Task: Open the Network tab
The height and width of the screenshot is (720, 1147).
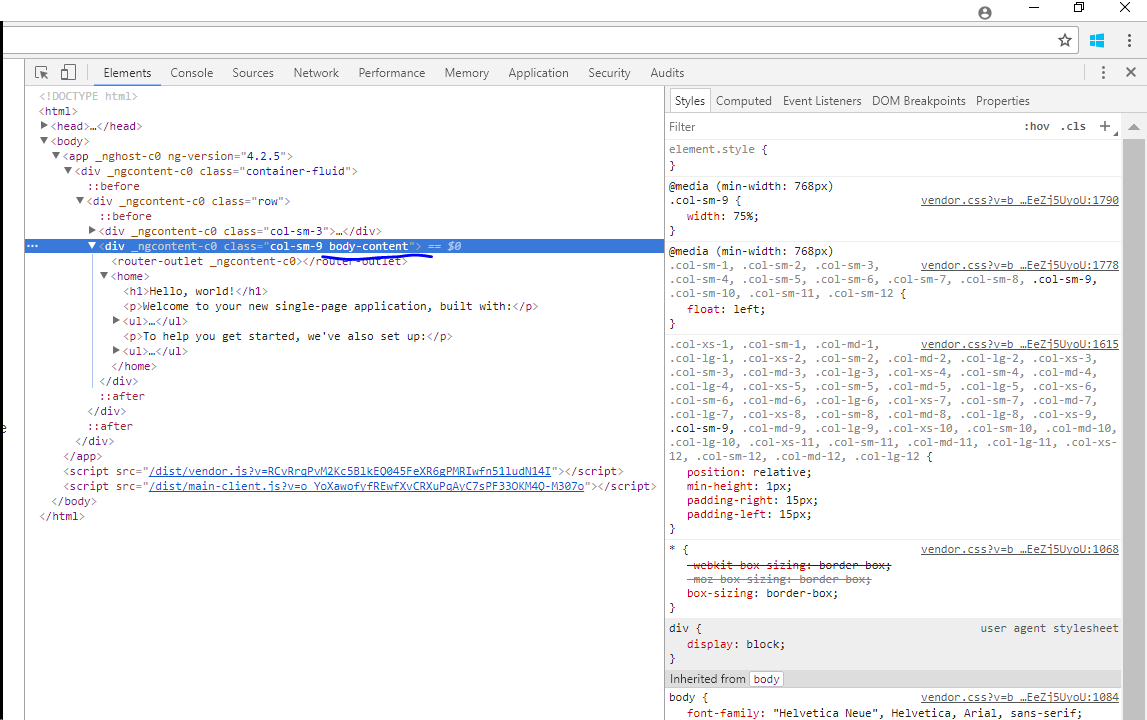Action: pos(316,72)
